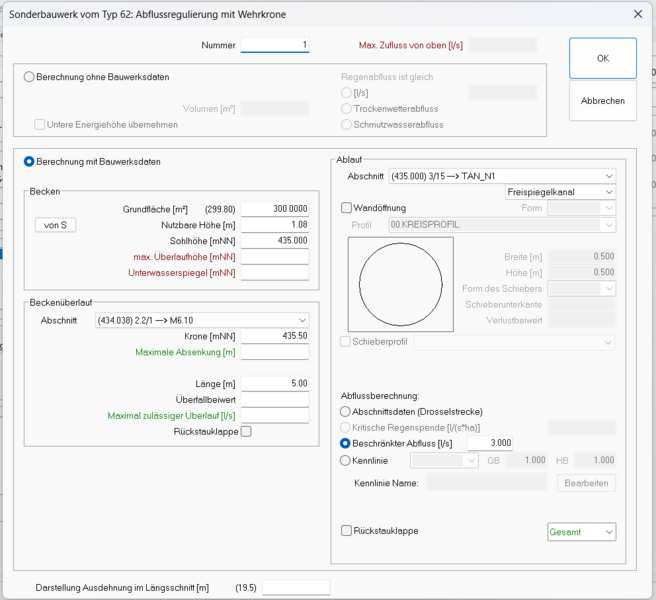Click the 'Darstellung Ausdehnung im Längsschnitt' field
Image resolution: width=656 pixels, height=600 pixels.
click(x=296, y=588)
